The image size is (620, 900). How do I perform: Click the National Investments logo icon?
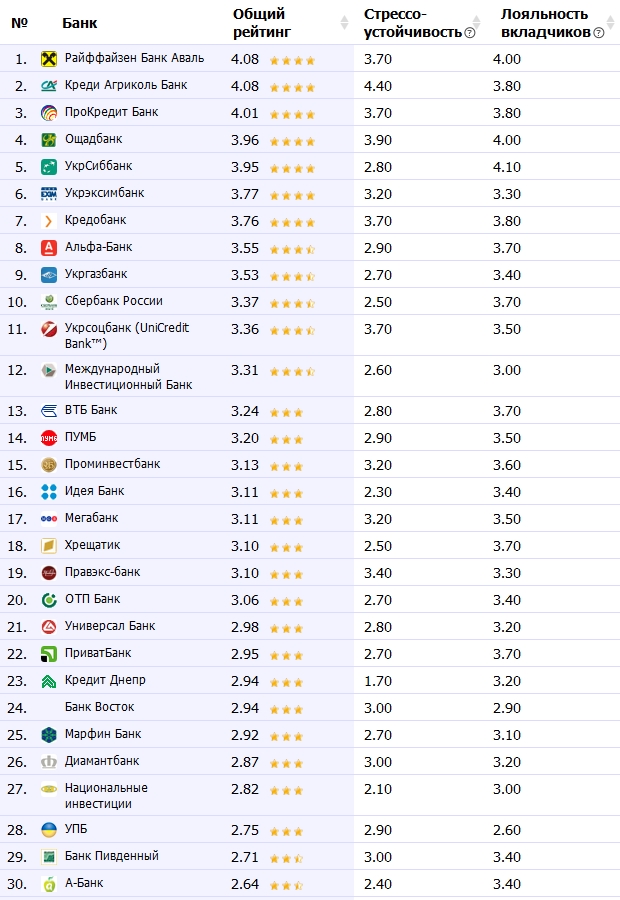pos(49,789)
